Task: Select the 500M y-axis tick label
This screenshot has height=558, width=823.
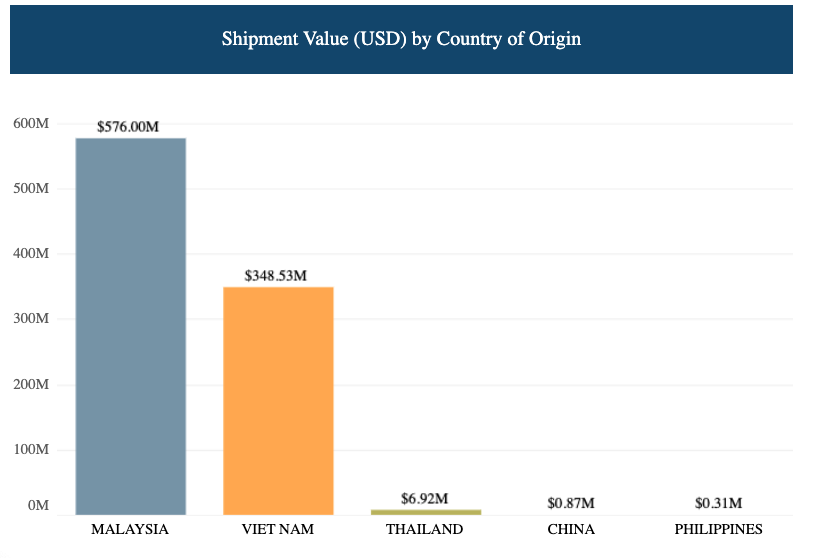Action: [31, 189]
